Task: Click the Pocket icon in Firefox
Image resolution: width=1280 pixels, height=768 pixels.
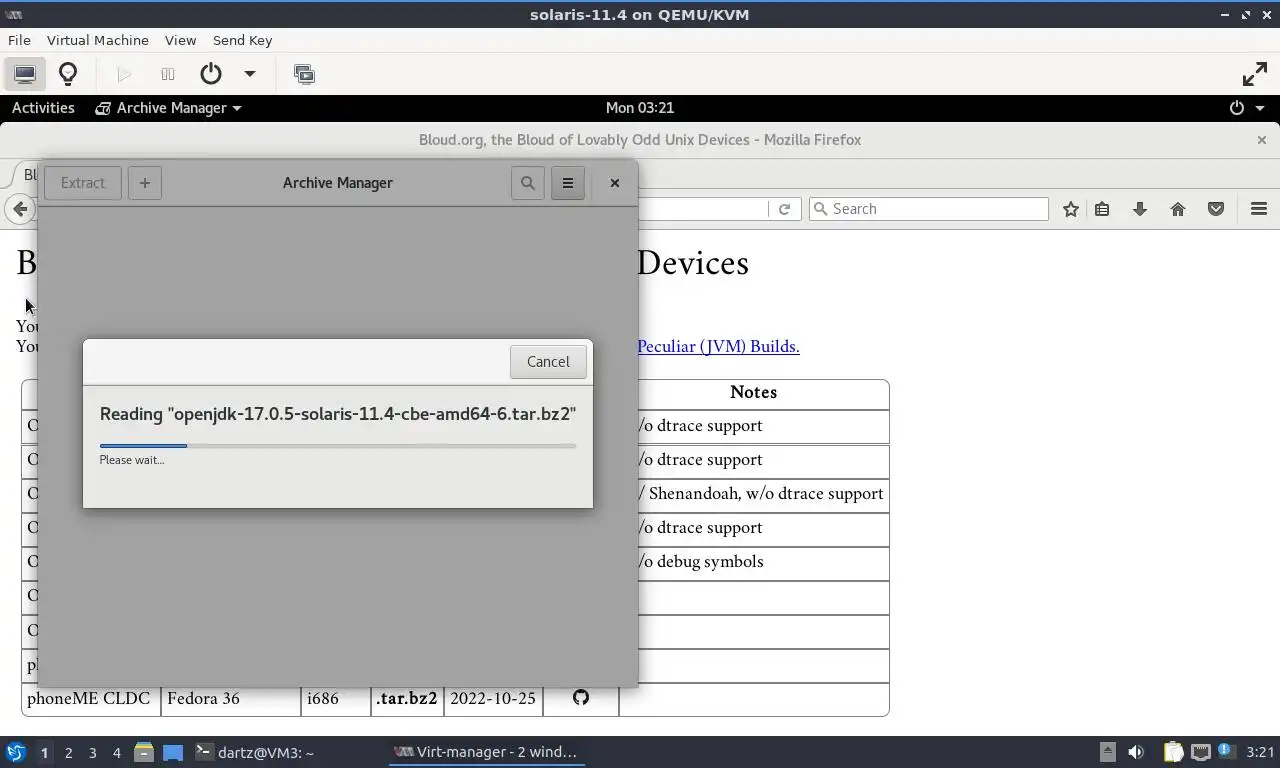Action: [x=1216, y=209]
